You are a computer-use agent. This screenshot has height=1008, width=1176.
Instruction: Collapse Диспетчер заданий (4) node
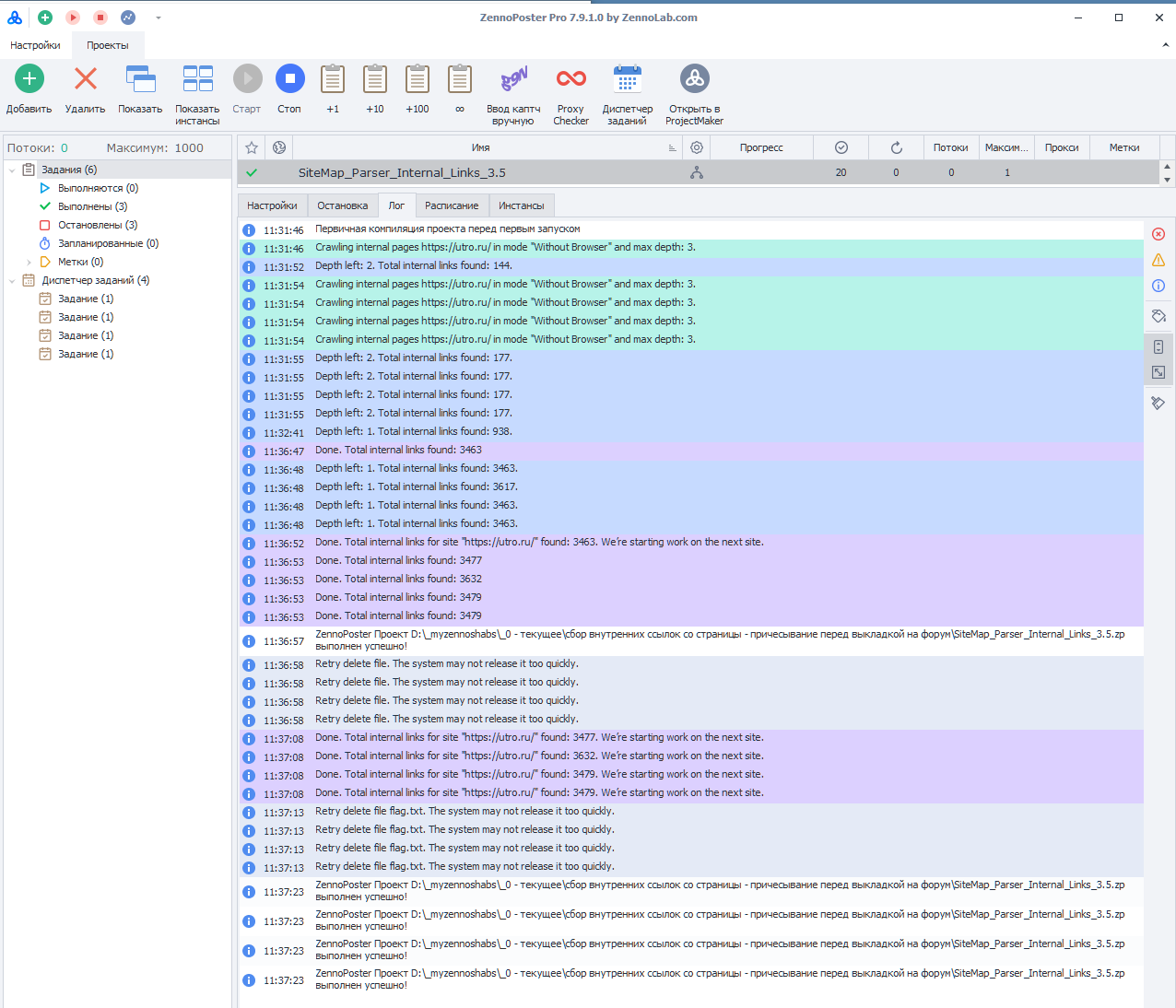tap(12, 280)
